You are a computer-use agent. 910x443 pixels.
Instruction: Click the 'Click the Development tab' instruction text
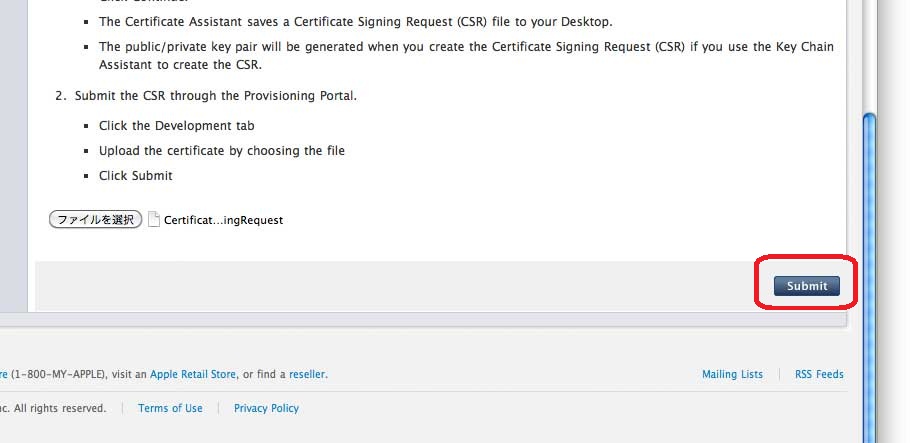[x=176, y=126]
